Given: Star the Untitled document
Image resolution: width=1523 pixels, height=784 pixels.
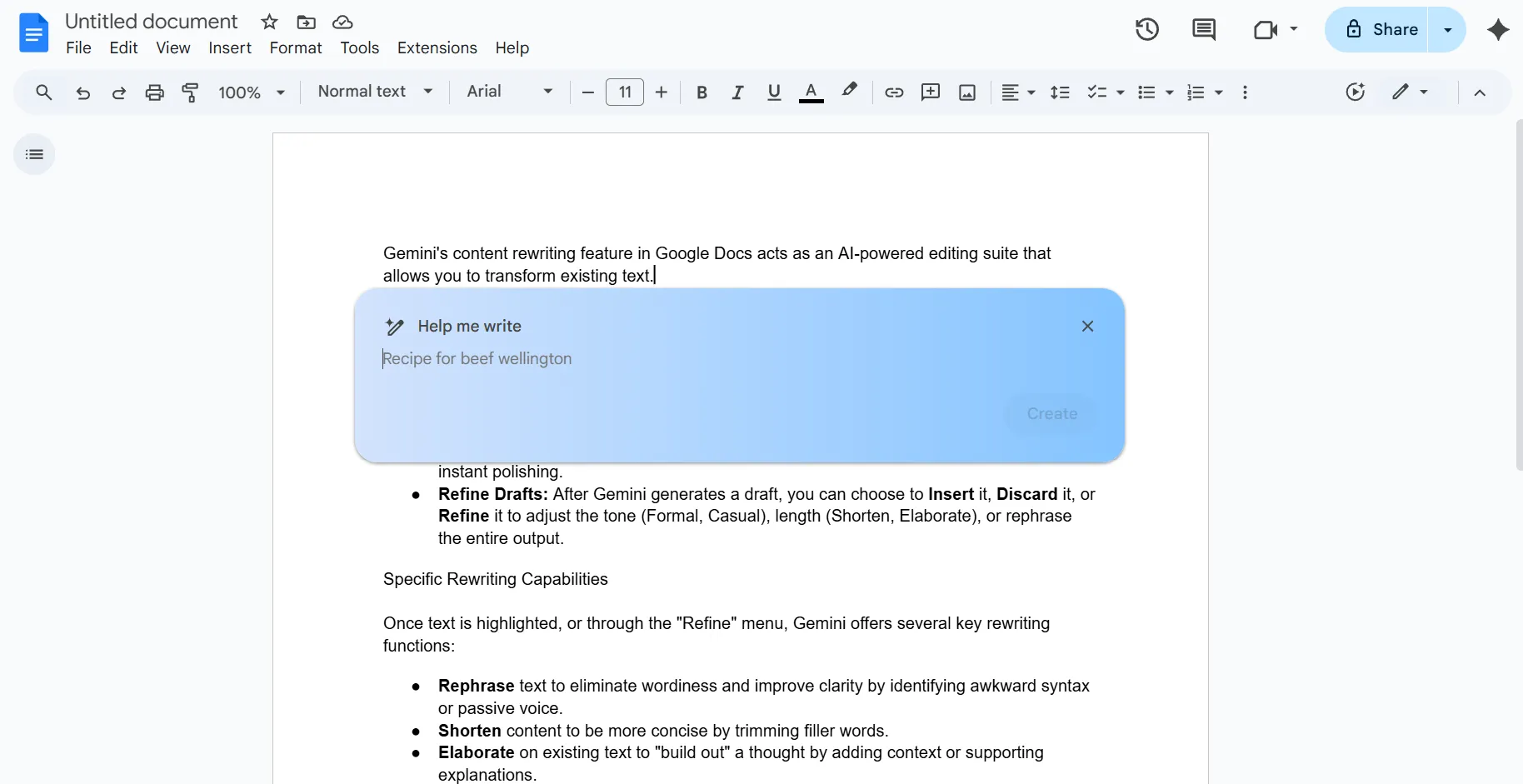Looking at the screenshot, I should pyautogui.click(x=269, y=22).
